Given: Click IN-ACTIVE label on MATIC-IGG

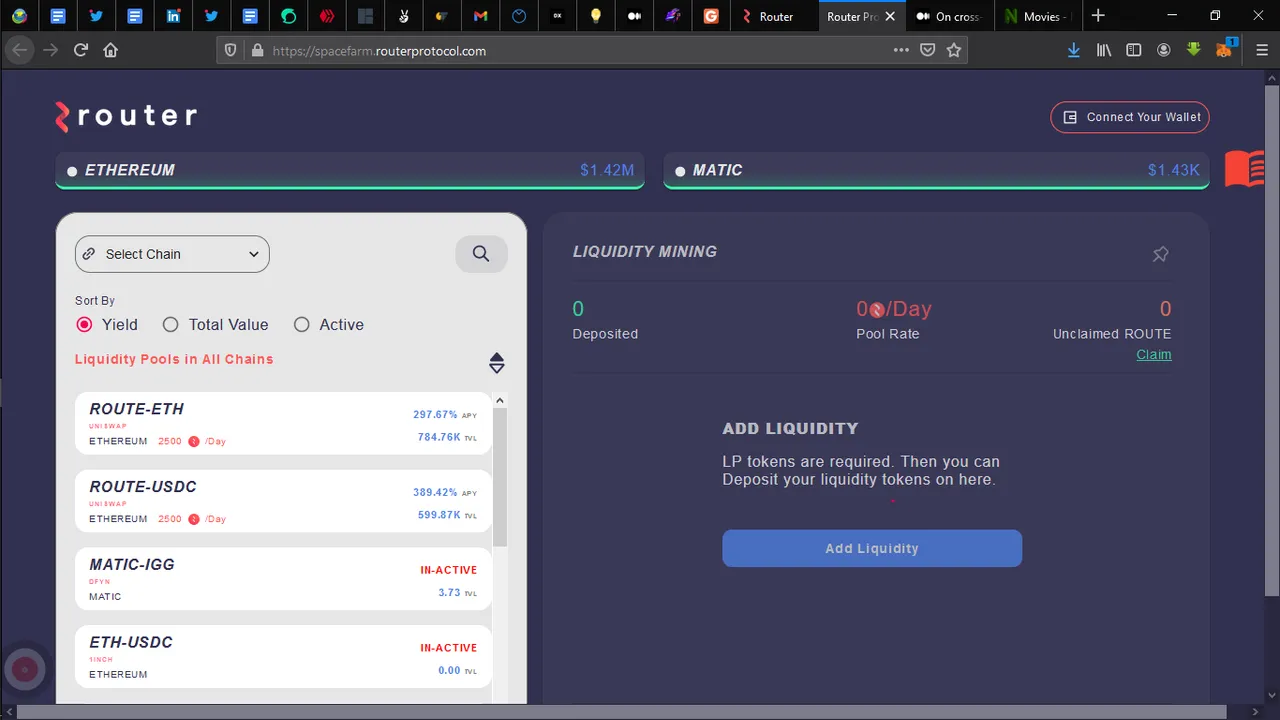Looking at the screenshot, I should [x=449, y=570].
